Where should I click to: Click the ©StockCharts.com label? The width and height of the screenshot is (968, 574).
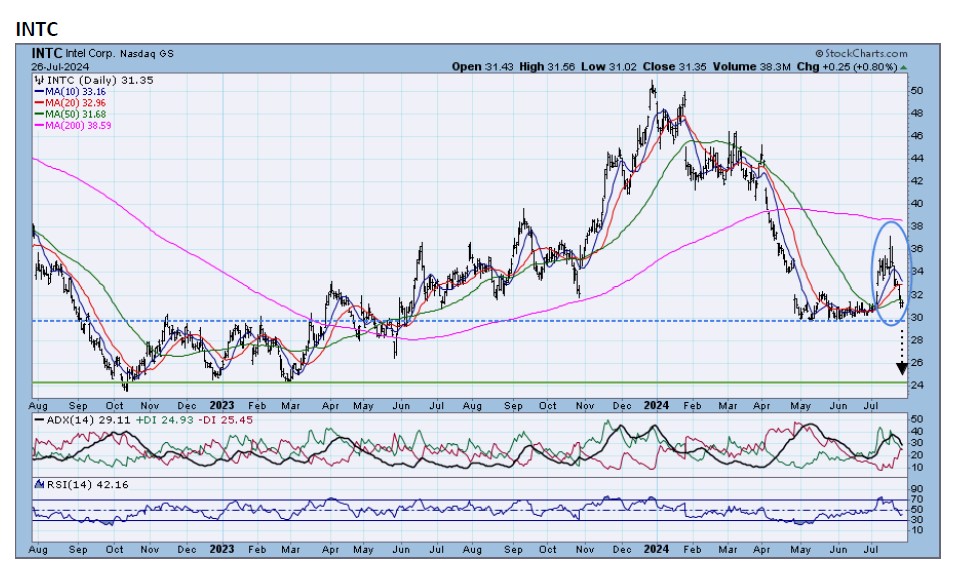[x=861, y=54]
